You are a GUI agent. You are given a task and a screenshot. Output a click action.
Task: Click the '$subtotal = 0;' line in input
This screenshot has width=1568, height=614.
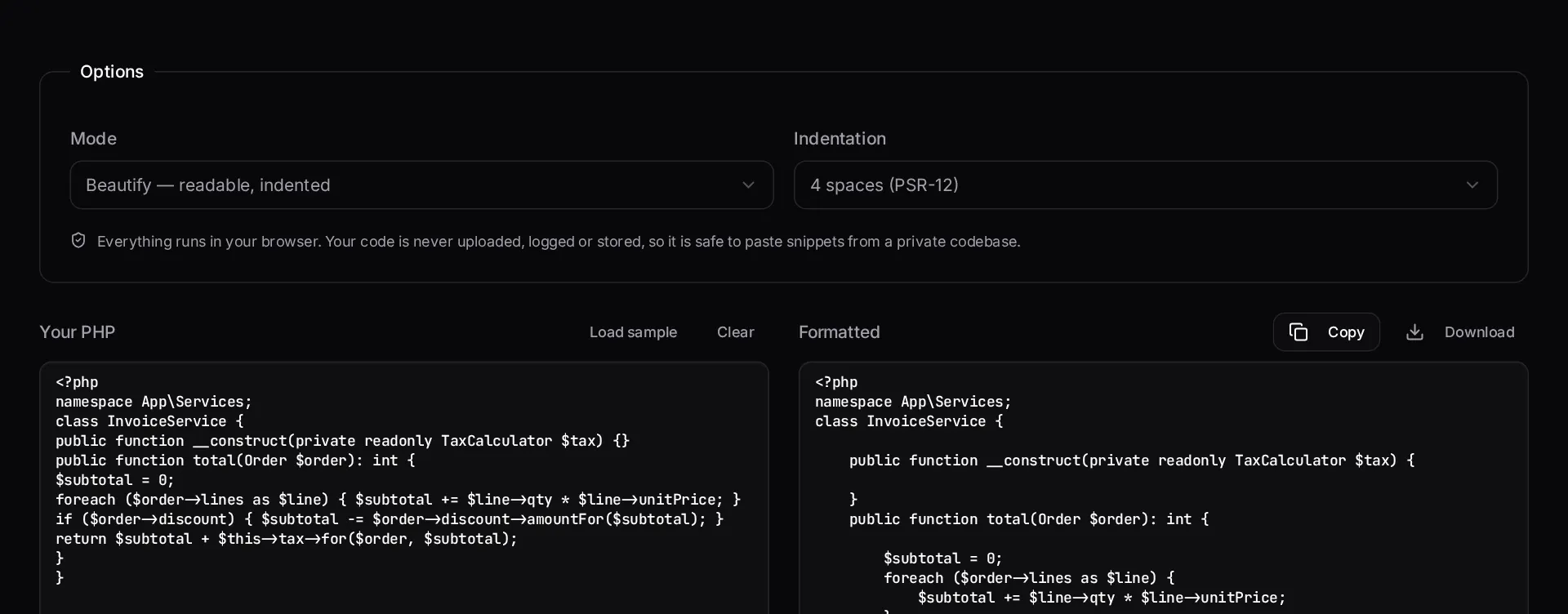[115, 480]
